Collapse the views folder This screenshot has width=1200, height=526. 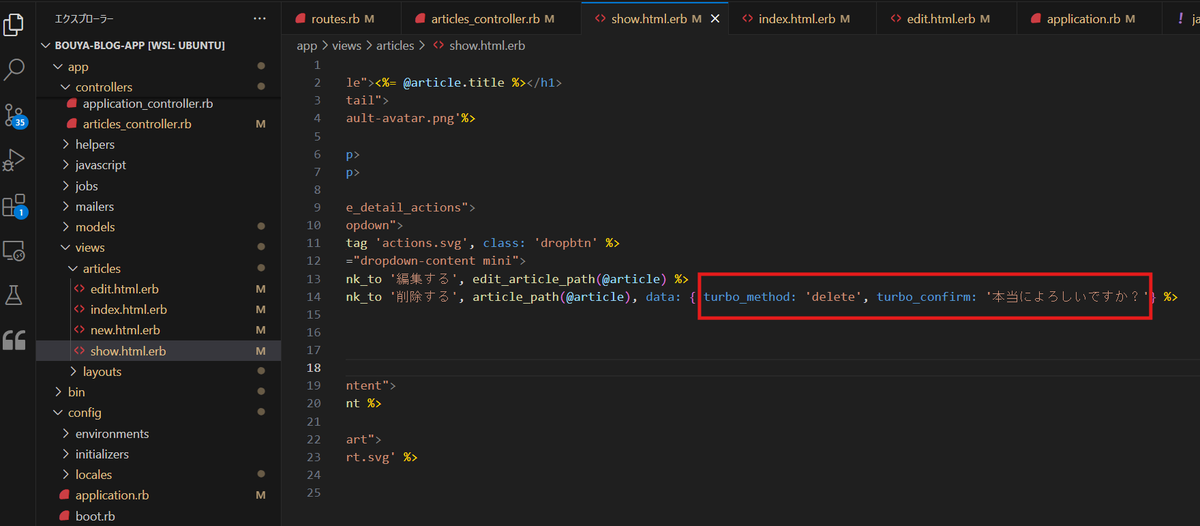66,248
